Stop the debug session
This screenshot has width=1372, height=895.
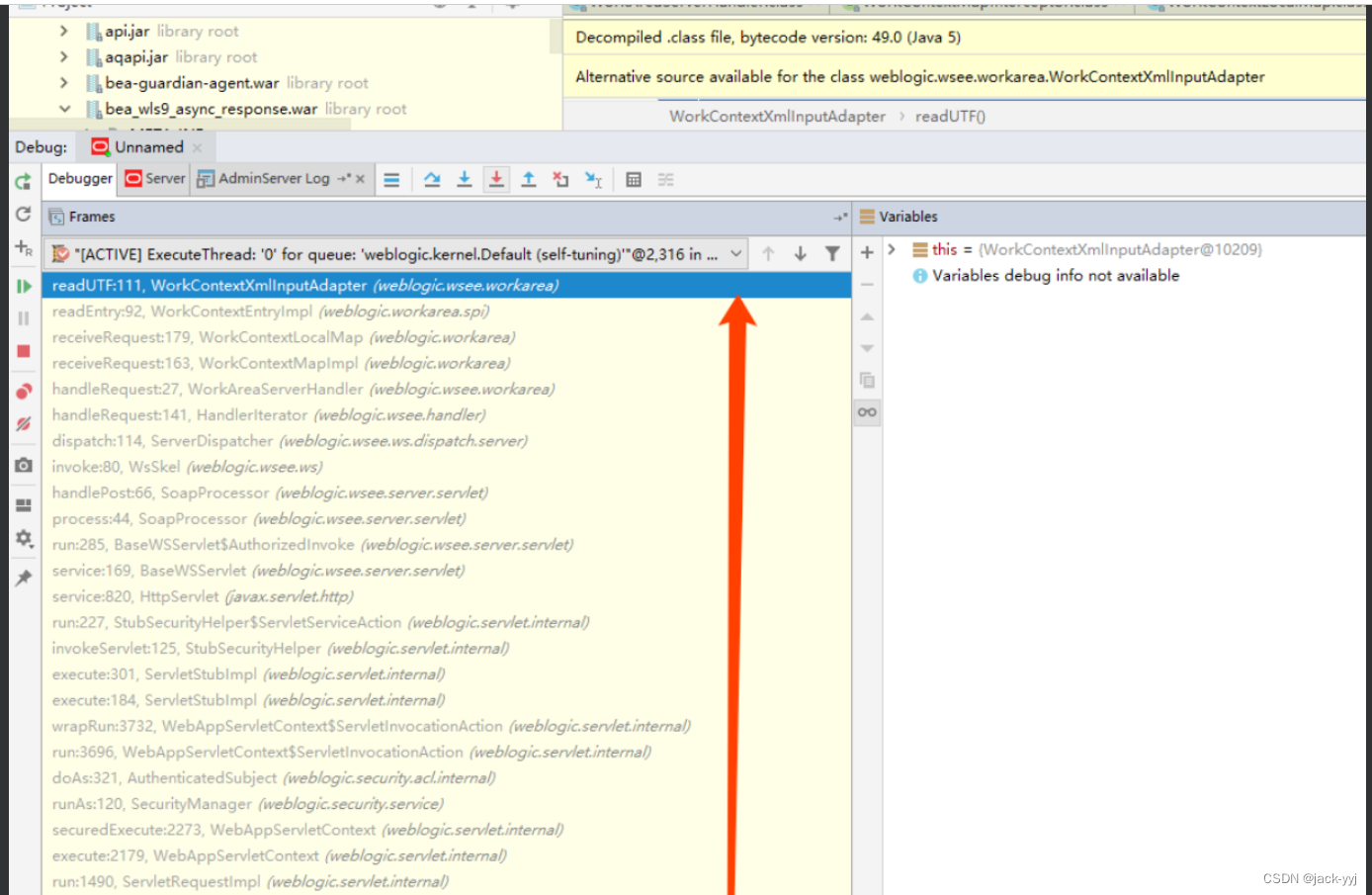24,351
